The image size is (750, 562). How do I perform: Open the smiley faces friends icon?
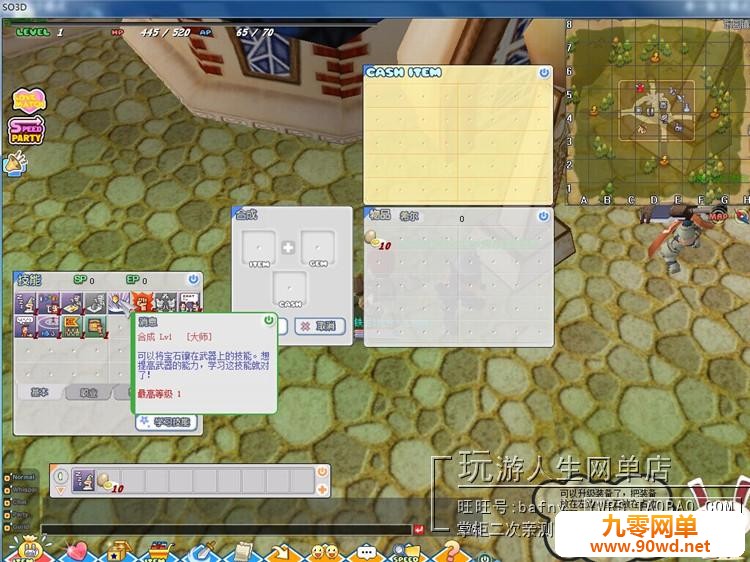coord(324,552)
